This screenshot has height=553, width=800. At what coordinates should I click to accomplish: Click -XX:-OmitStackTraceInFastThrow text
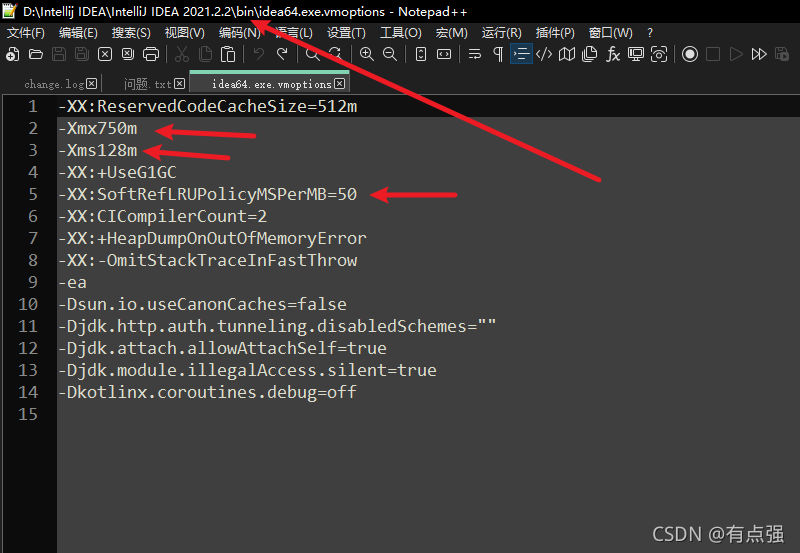click(208, 260)
